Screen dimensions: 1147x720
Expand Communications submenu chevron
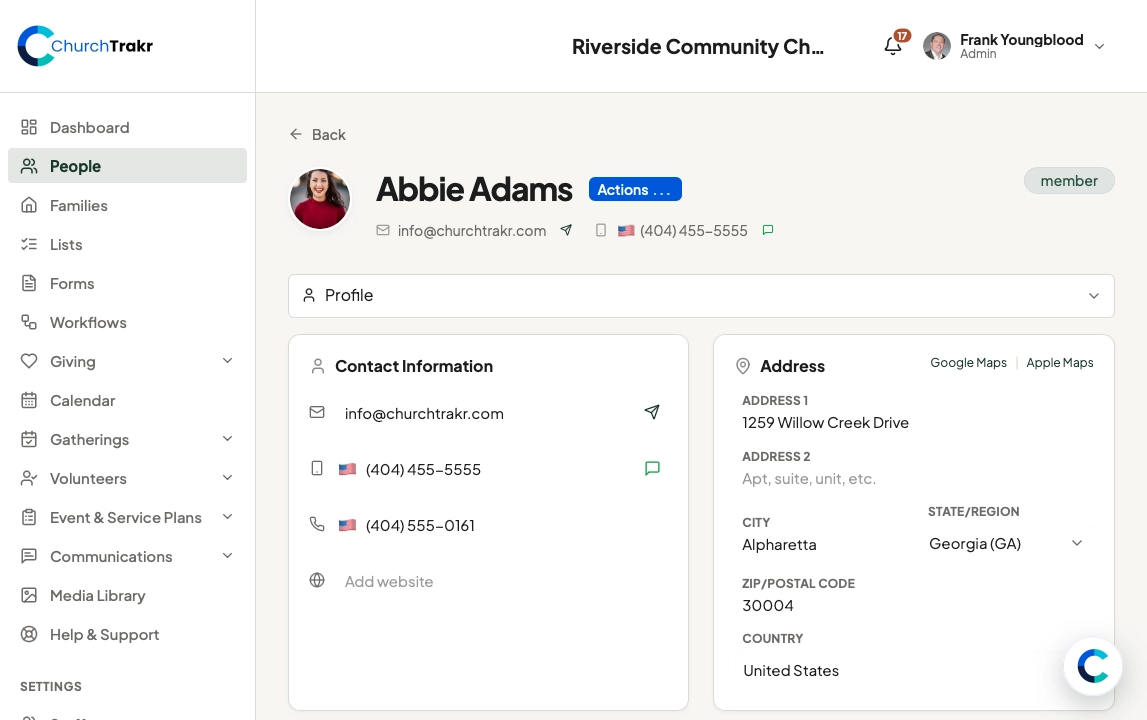227,555
